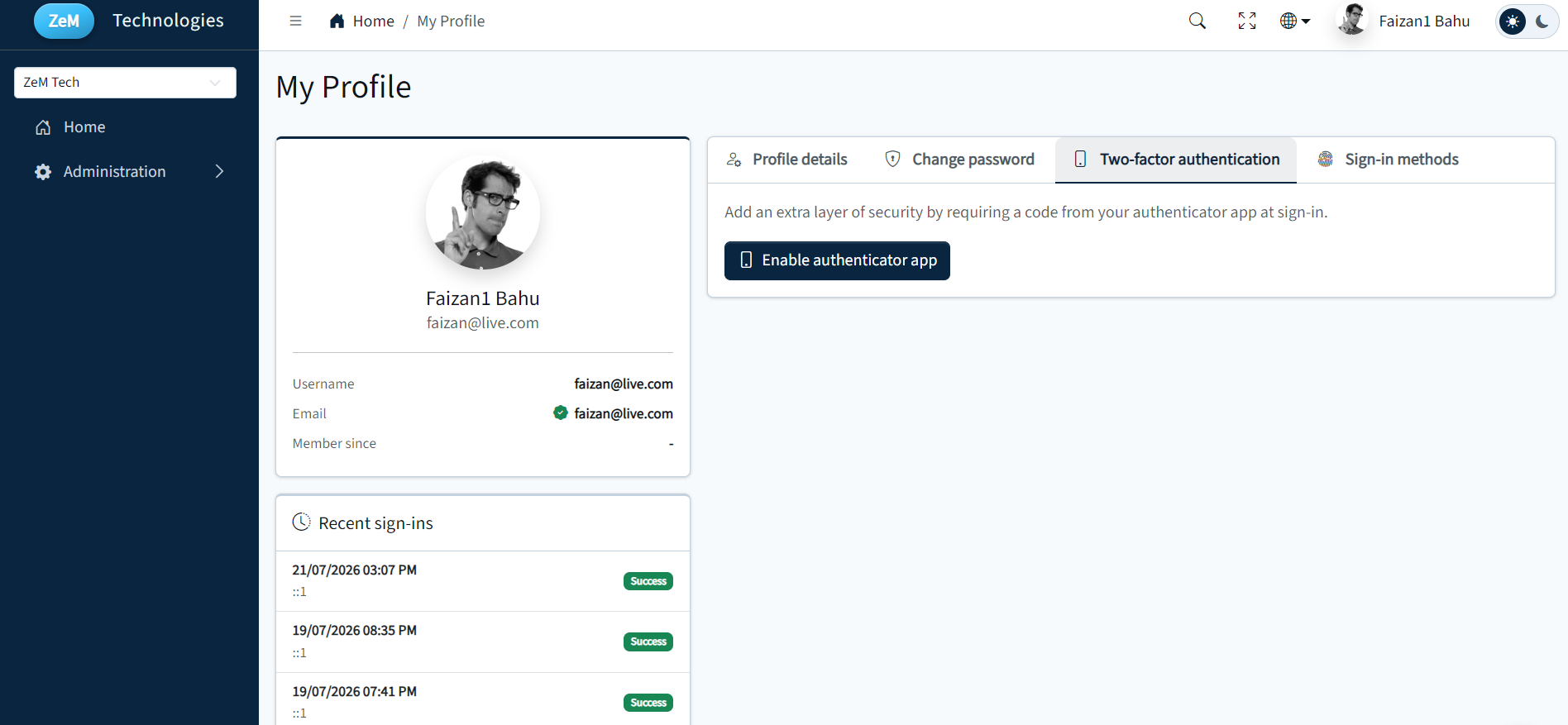Screen dimensions: 1568x725
Task: Click the verified email checkmark badge
Action: coord(561,413)
